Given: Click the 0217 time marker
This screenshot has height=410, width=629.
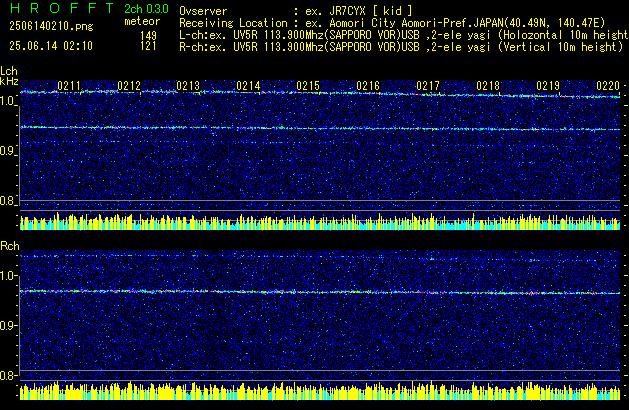Looking at the screenshot, I should (x=428, y=86).
